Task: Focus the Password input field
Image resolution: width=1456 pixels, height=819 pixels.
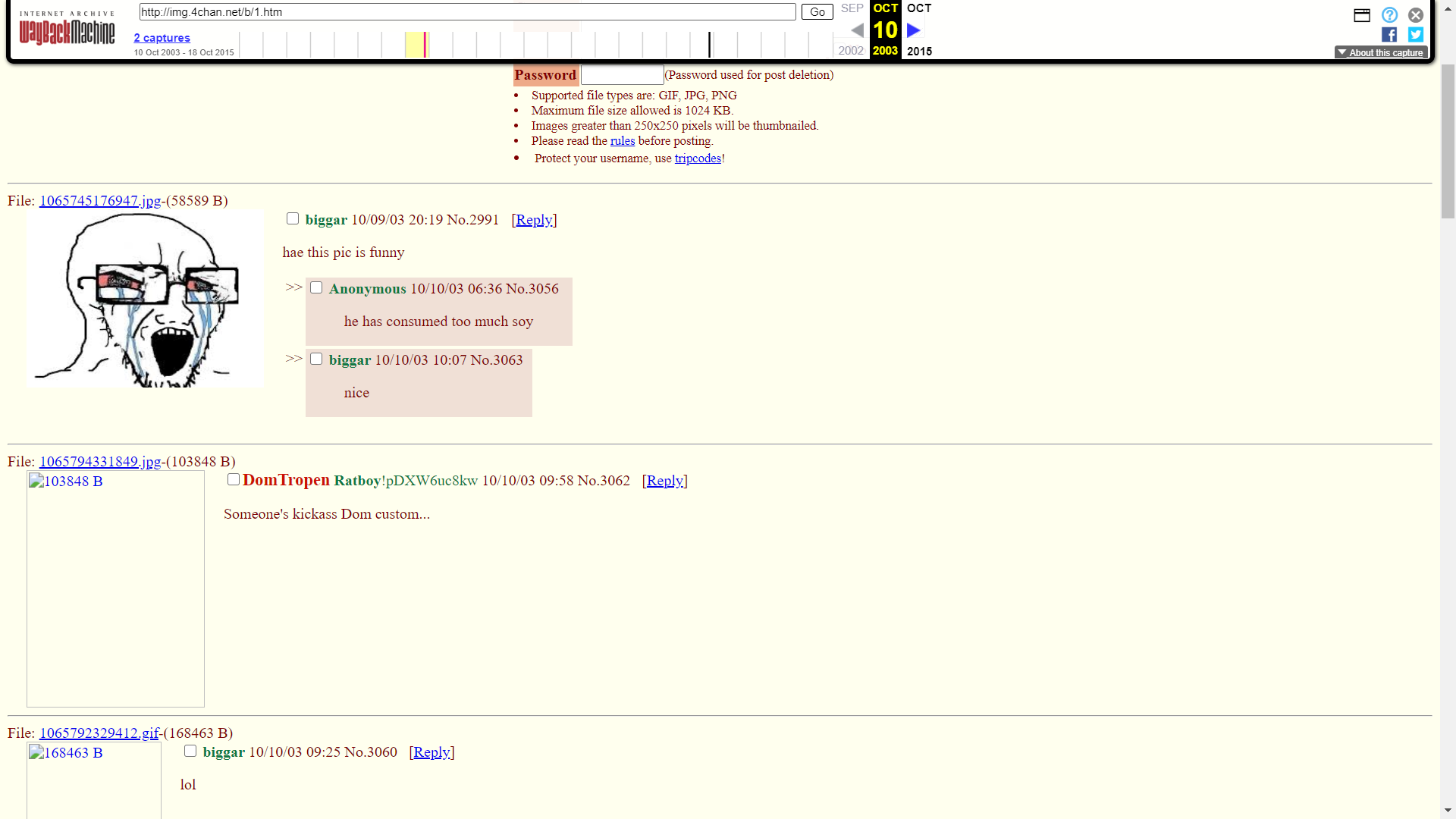Action: [622, 75]
